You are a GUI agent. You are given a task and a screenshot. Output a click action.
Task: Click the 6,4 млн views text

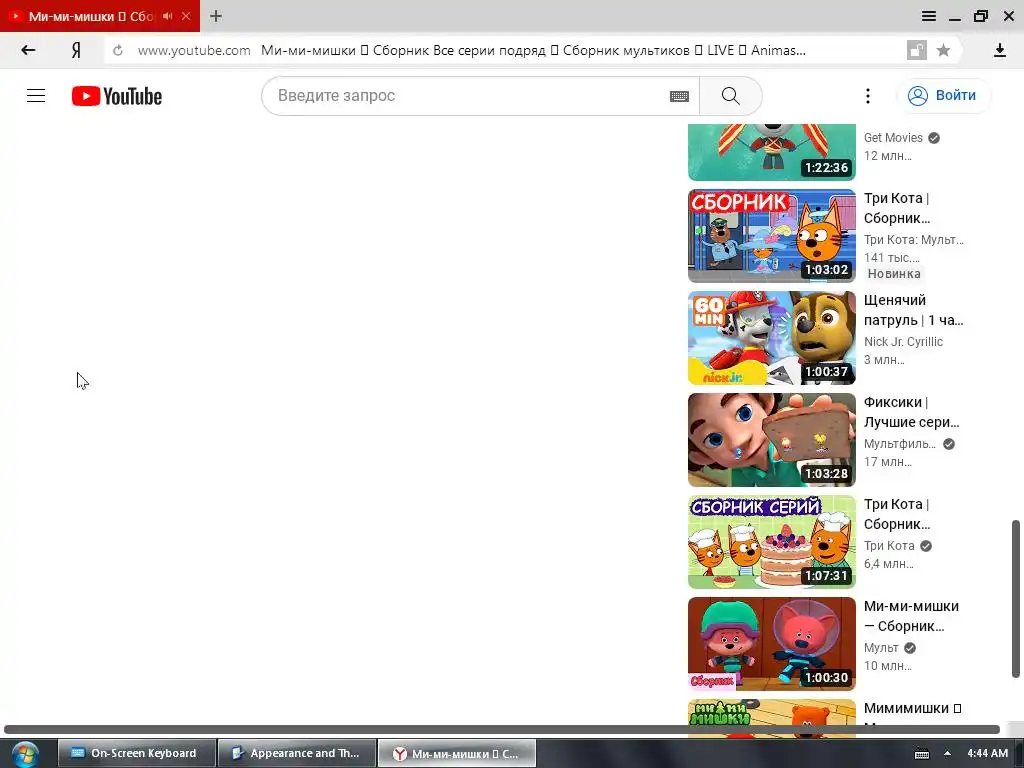(889, 564)
